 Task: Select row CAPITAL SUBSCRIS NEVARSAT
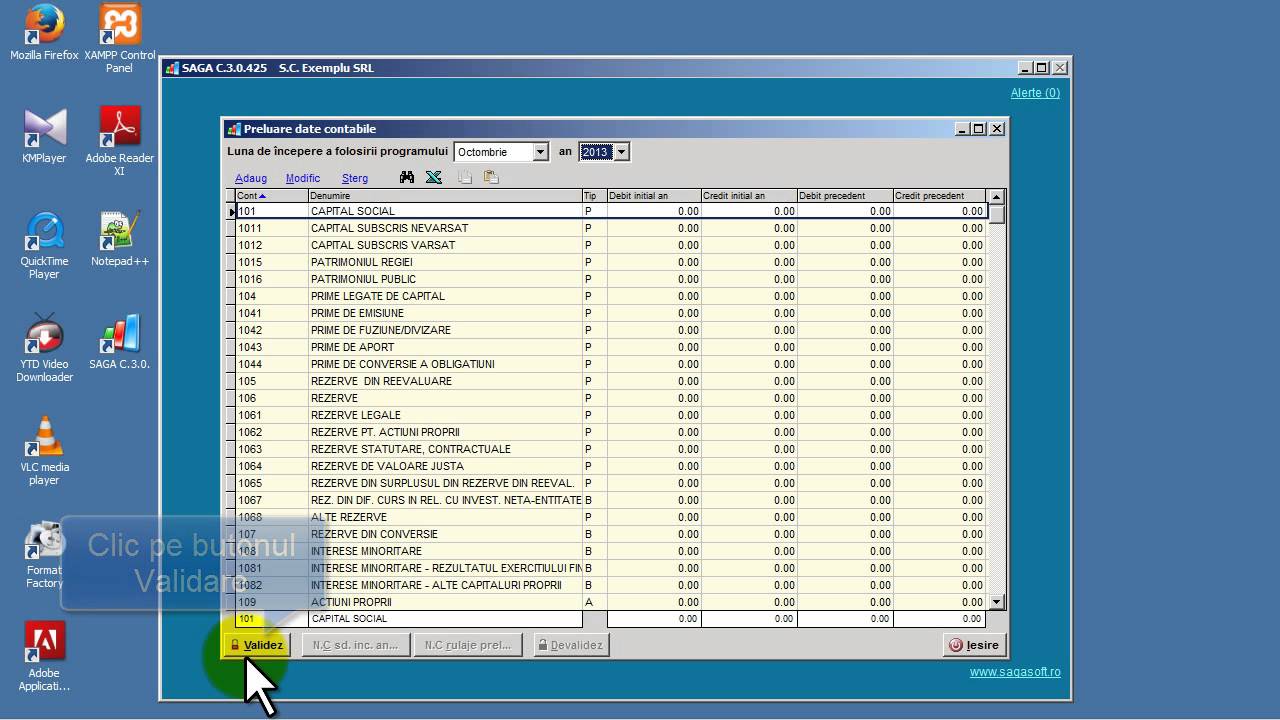pyautogui.click(x=606, y=228)
